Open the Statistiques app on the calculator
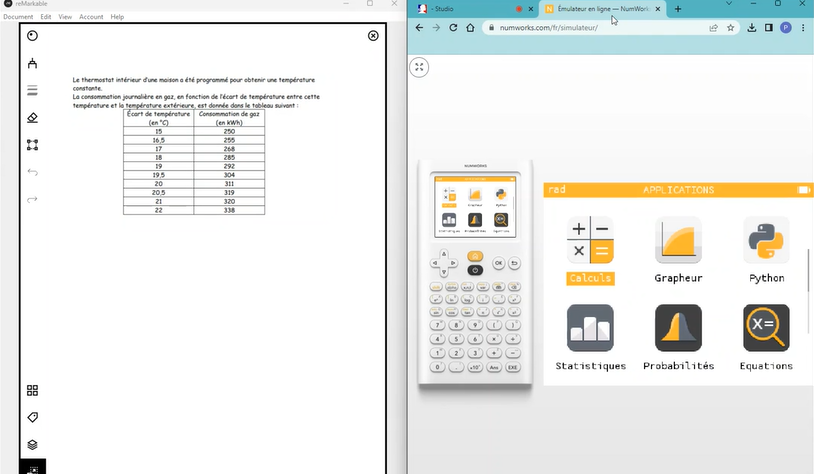This screenshot has height=474, width=814. pyautogui.click(x=590, y=329)
